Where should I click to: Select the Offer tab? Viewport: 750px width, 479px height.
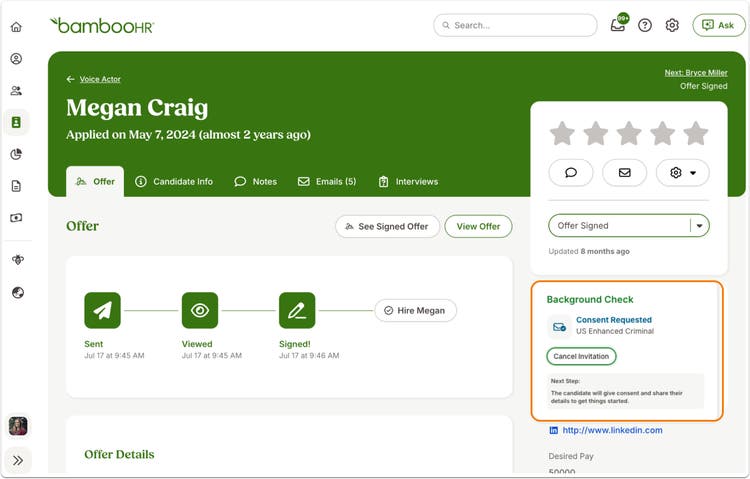pos(95,182)
